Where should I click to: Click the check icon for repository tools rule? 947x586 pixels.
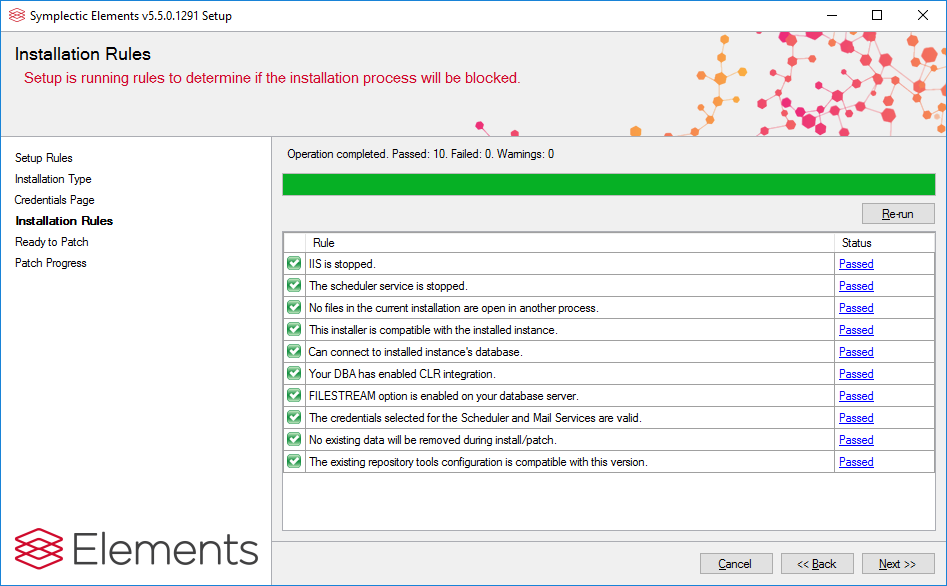pos(294,462)
